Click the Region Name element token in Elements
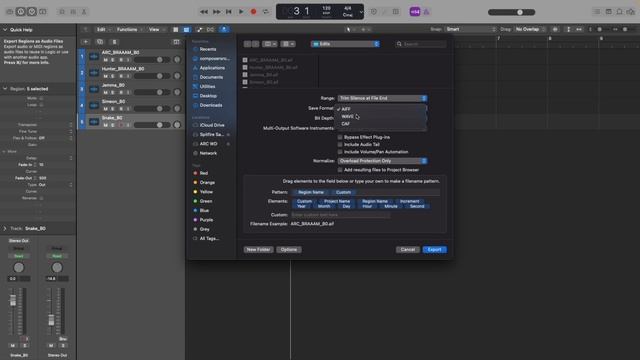The image size is (640, 360). click(x=375, y=201)
